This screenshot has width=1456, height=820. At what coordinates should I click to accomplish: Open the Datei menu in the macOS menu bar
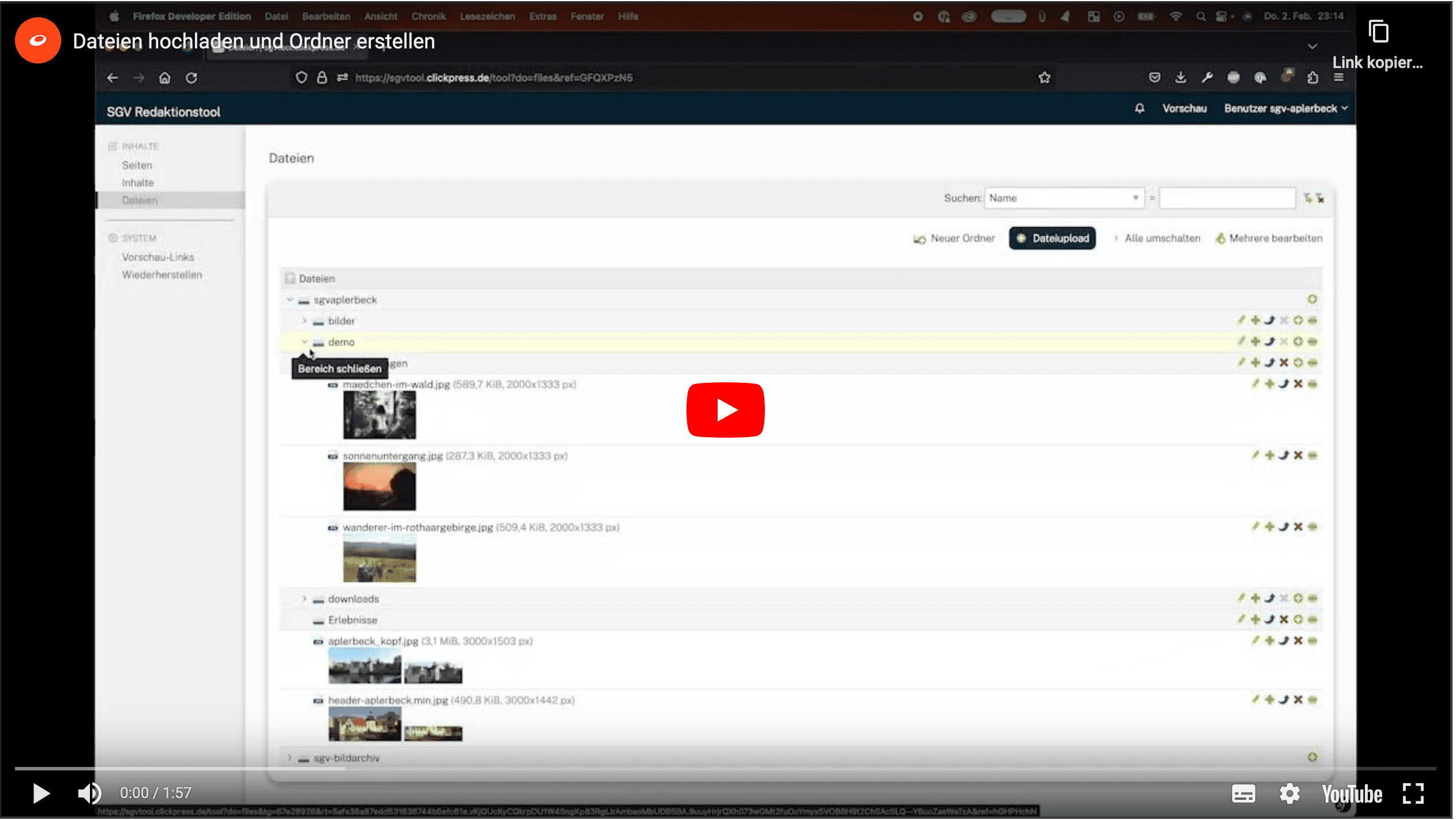(x=276, y=16)
